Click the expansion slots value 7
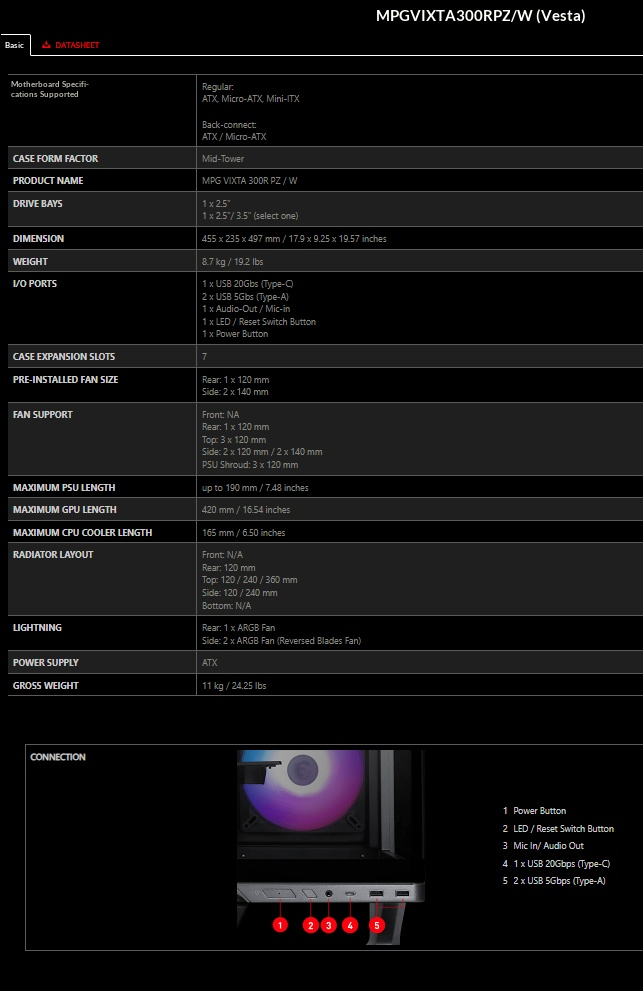Screen dimensions: 643x991 coord(204,357)
